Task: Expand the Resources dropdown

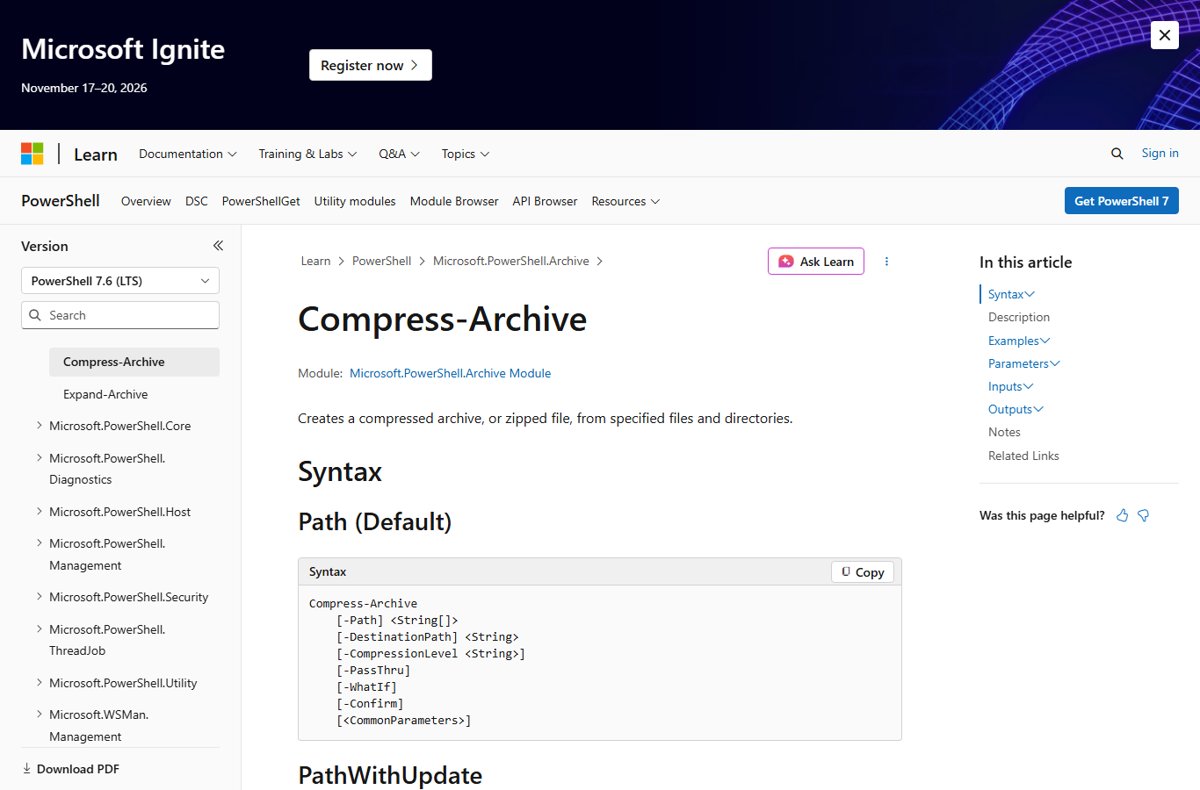Action: pos(626,201)
